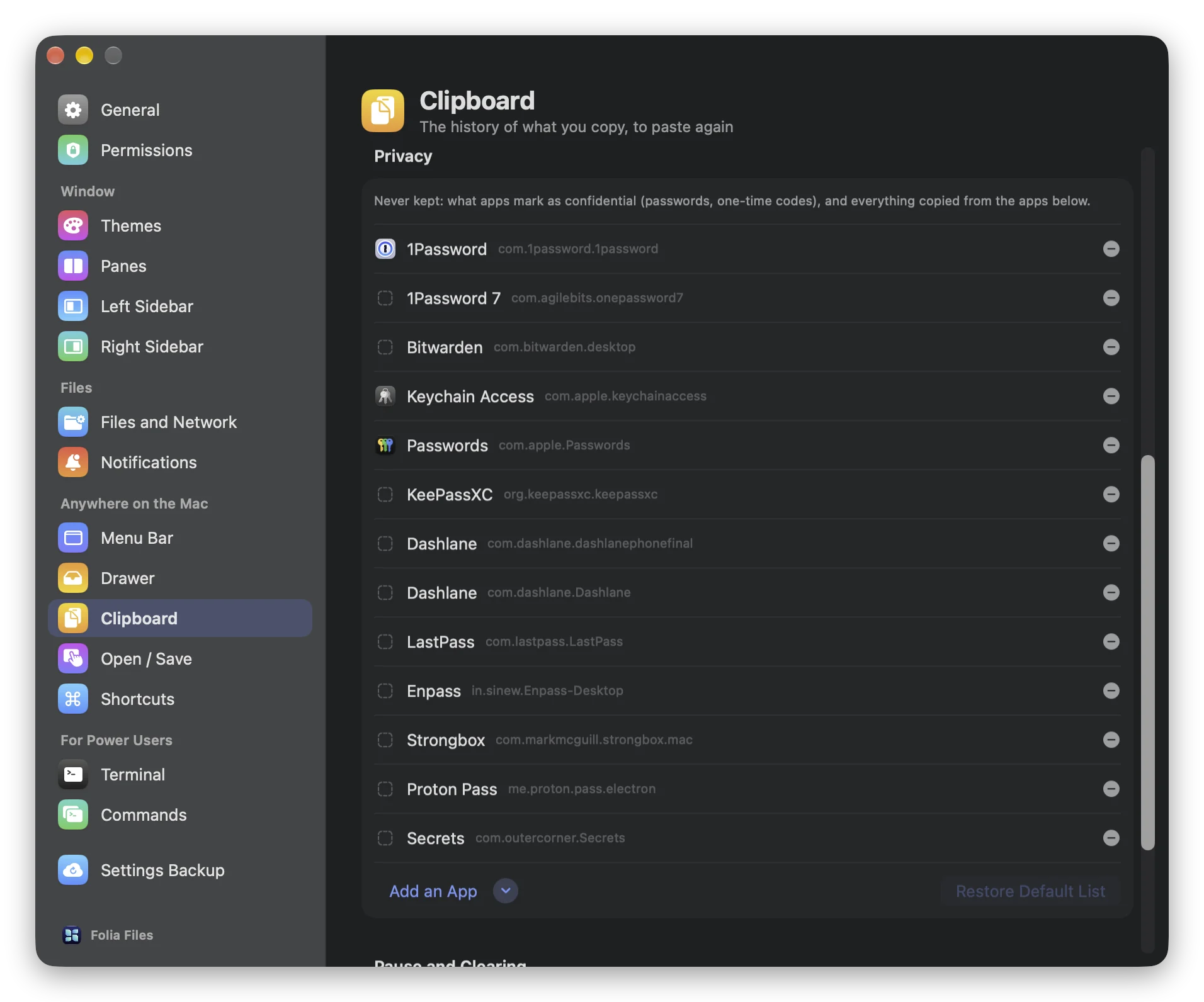This screenshot has height=1002, width=1204.
Task: Select the Themes palette icon
Action: click(73, 226)
